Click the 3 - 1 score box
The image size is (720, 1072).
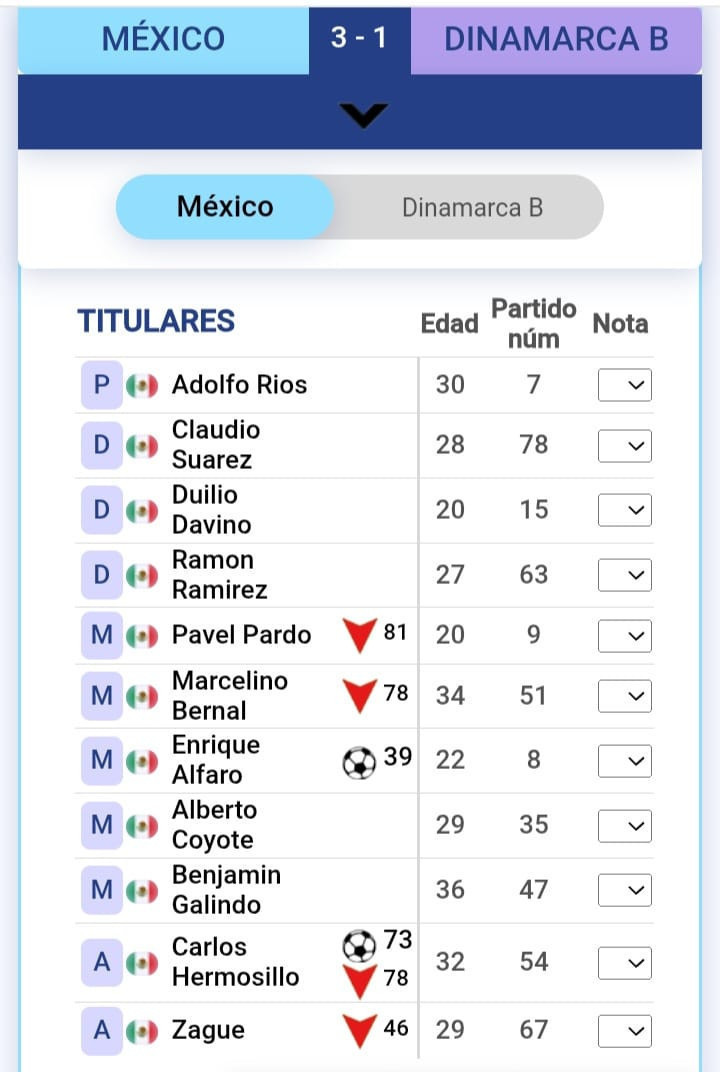pyautogui.click(x=360, y=40)
